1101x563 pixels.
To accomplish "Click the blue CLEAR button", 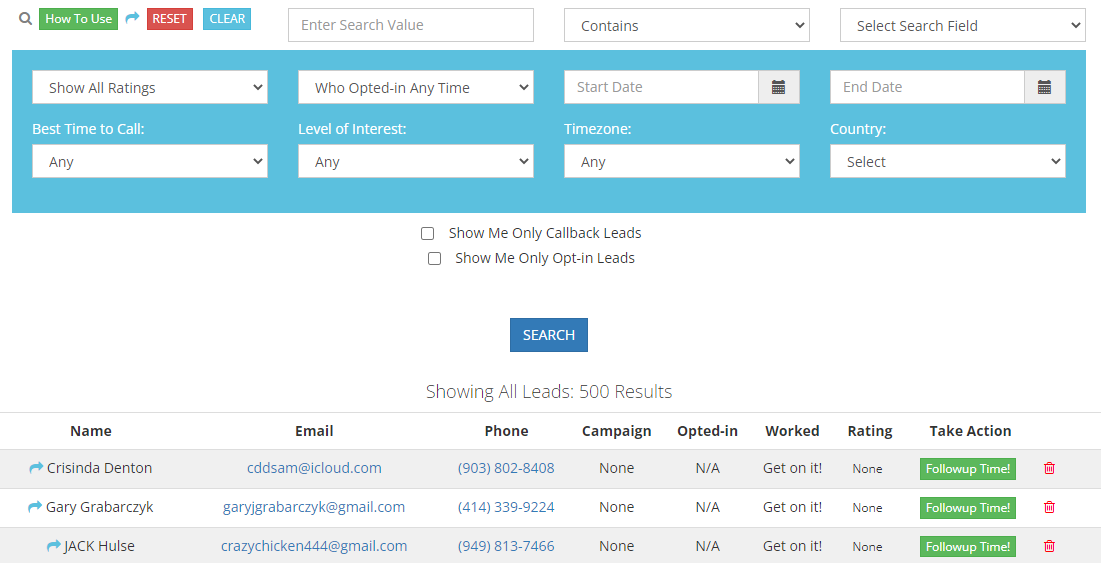I will click(x=227, y=19).
